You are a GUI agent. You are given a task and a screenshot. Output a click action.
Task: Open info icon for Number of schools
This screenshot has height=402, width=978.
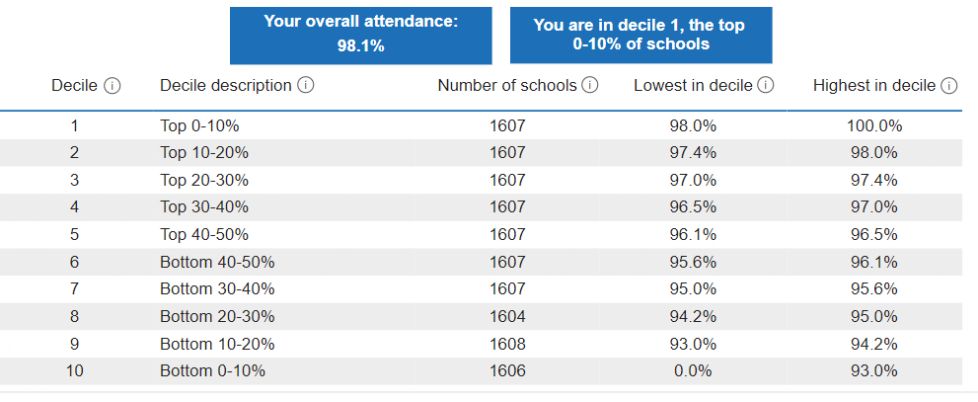coord(590,85)
